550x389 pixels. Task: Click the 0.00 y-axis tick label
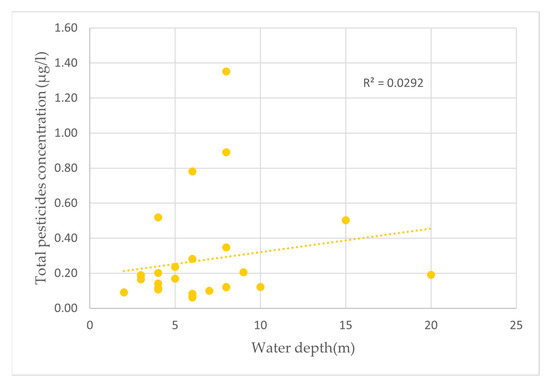(66, 308)
